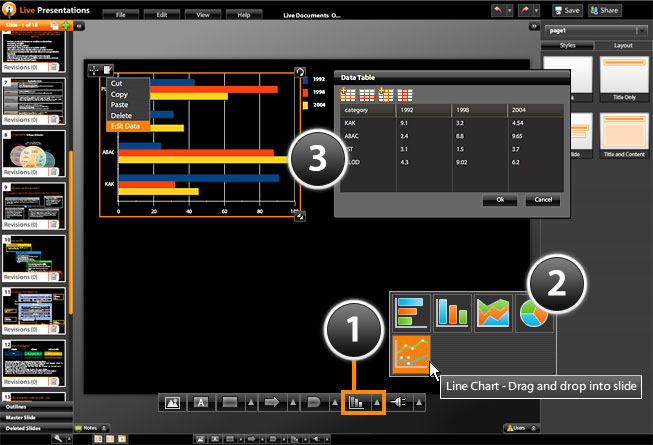Screen dimensions: 653x445
Task: Collapse the right styles panel
Action: pyautogui.click(x=534, y=26)
